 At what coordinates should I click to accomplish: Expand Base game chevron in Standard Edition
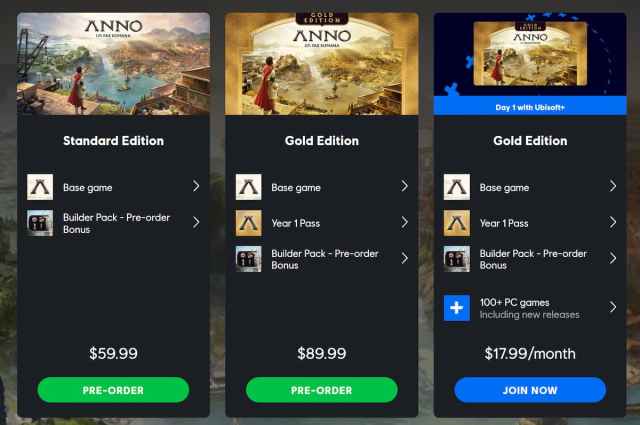click(x=196, y=187)
